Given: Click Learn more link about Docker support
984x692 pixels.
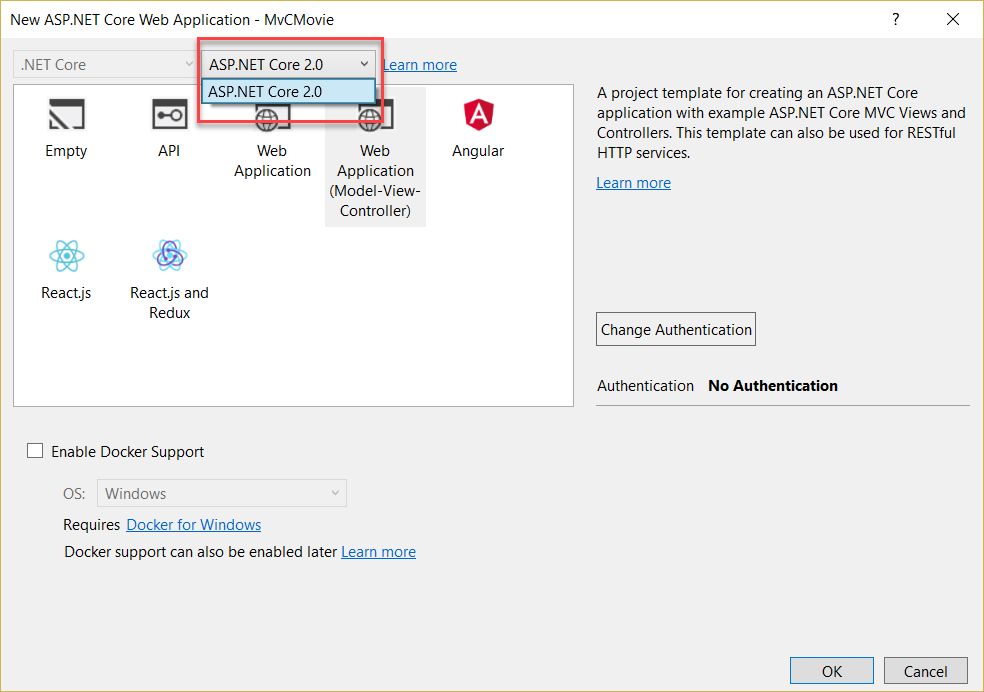Looking at the screenshot, I should click(378, 551).
